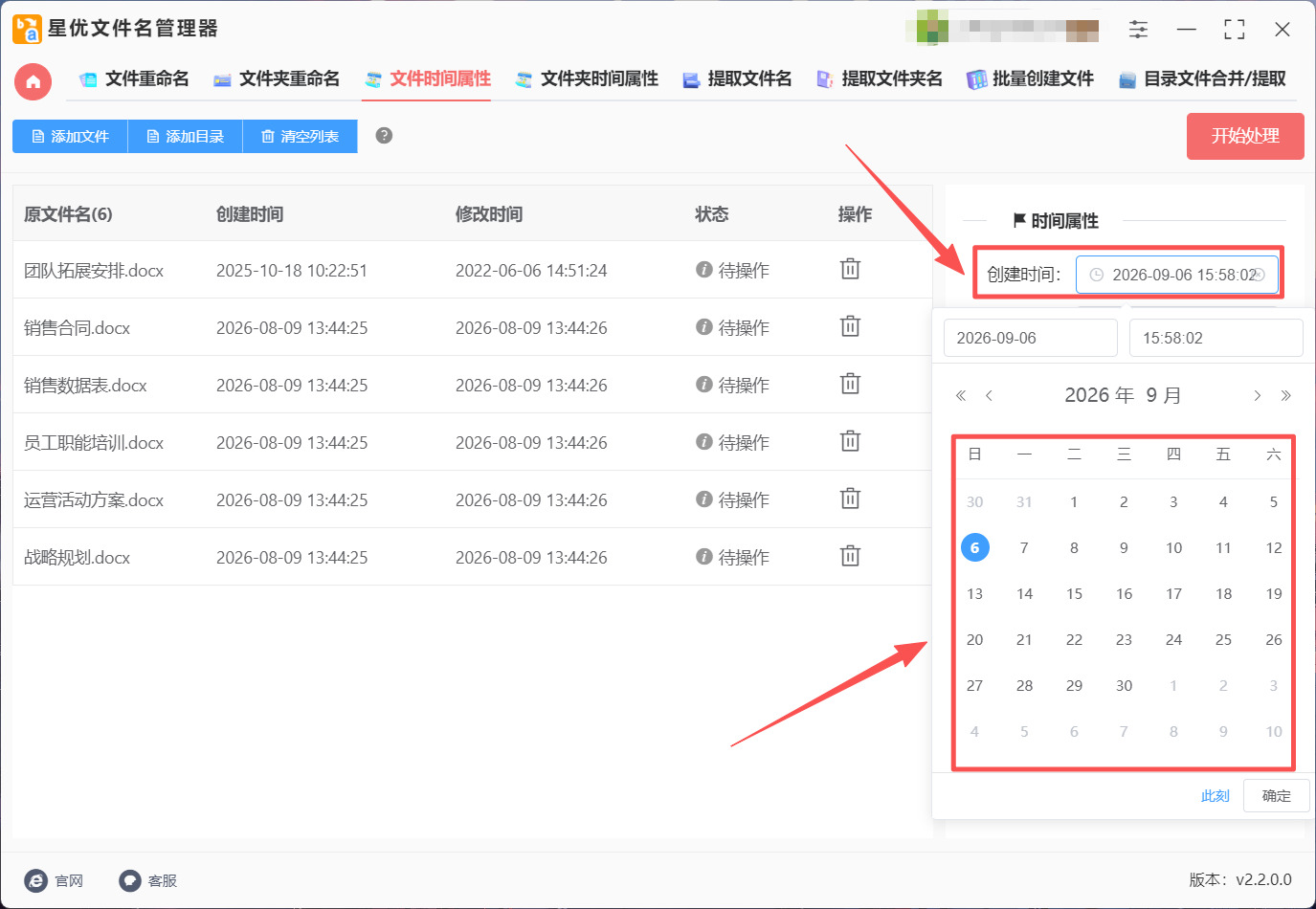Switch to 文件重命名 tab

pos(134,78)
